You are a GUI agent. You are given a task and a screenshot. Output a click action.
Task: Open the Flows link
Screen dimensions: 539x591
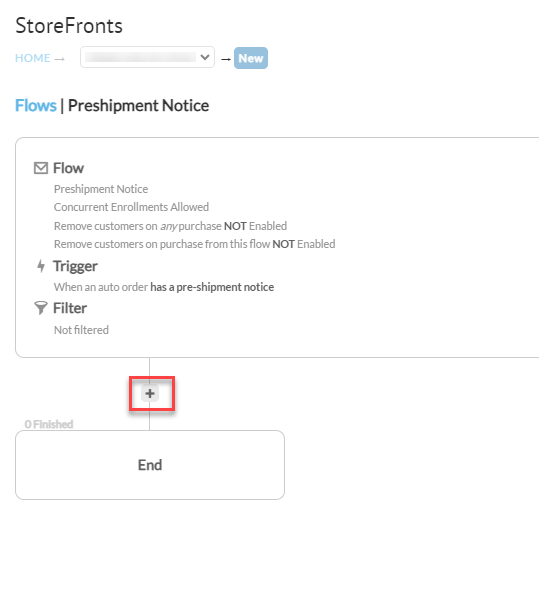[36, 106]
